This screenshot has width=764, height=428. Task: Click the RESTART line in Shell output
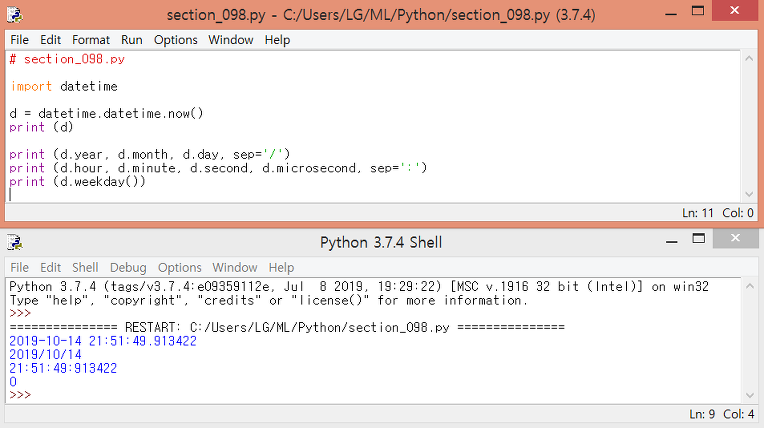pos(287,328)
